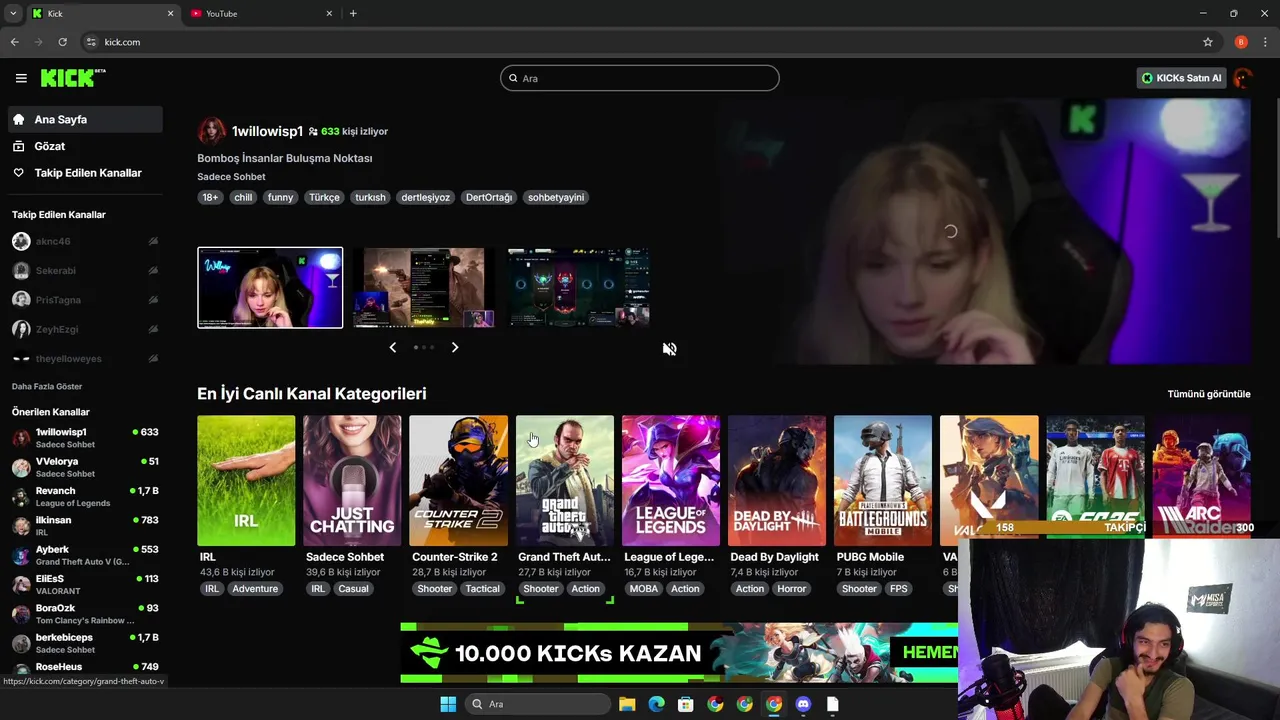Open Microsoft Store from taskbar
Screen dimensions: 1280x720
point(685,704)
